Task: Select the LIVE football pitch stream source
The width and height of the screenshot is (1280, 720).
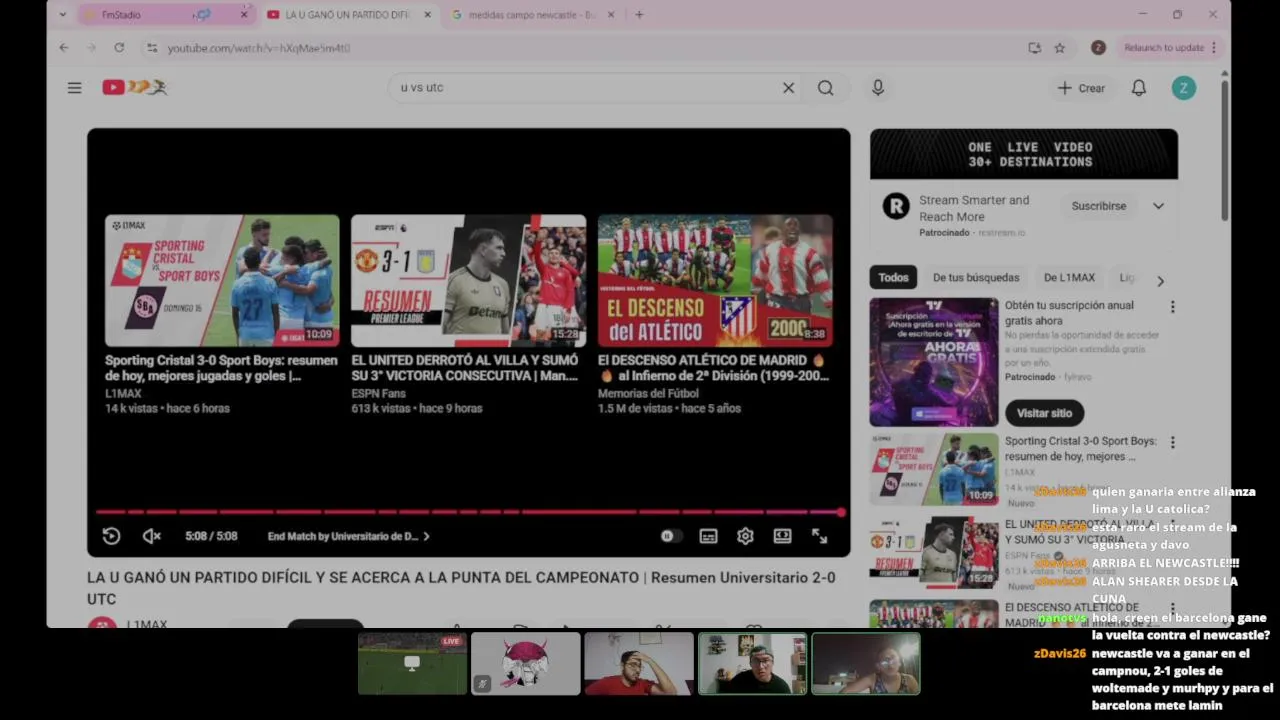Action: (x=412, y=663)
